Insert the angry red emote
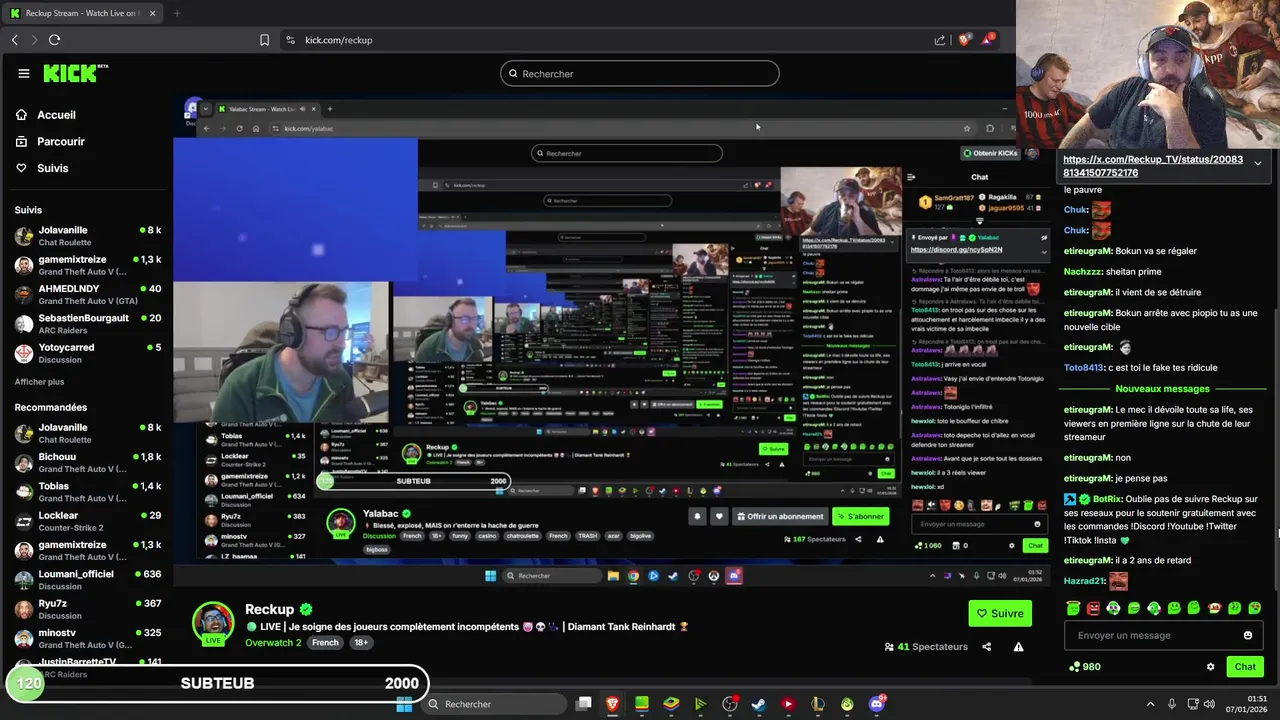The height and width of the screenshot is (720, 1280). tap(1093, 608)
